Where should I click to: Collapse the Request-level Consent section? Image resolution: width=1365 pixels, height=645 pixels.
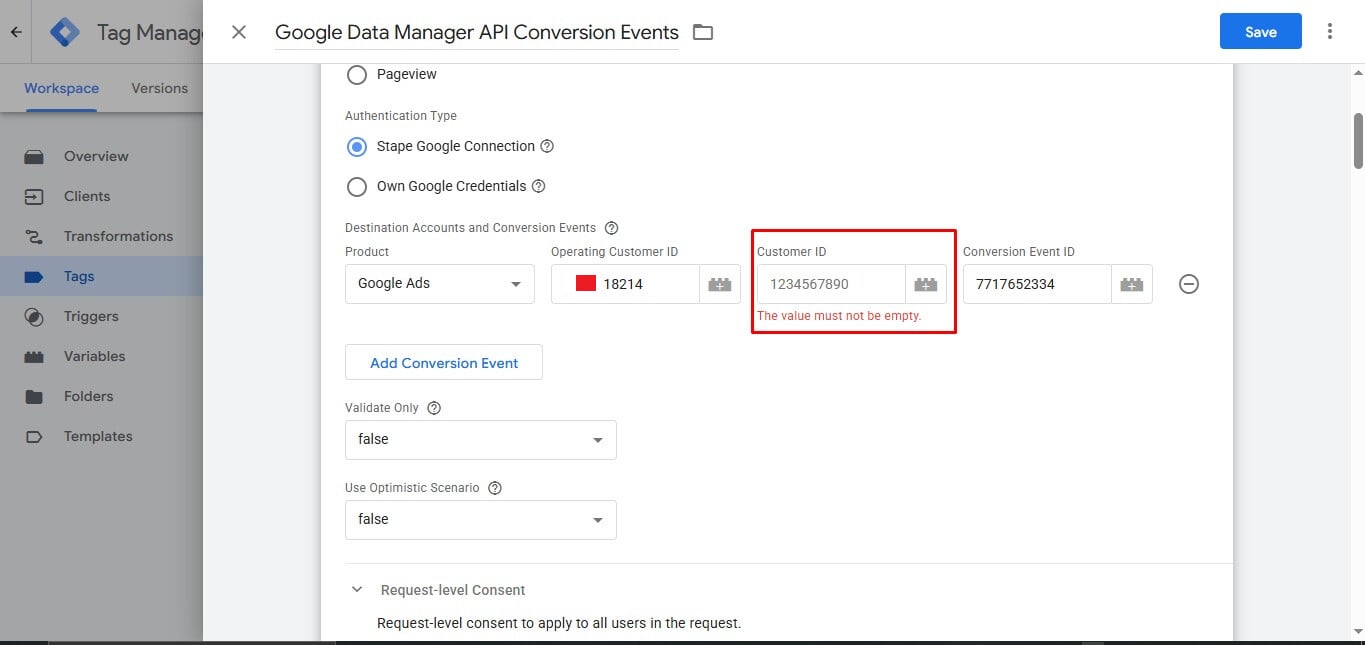(357, 590)
